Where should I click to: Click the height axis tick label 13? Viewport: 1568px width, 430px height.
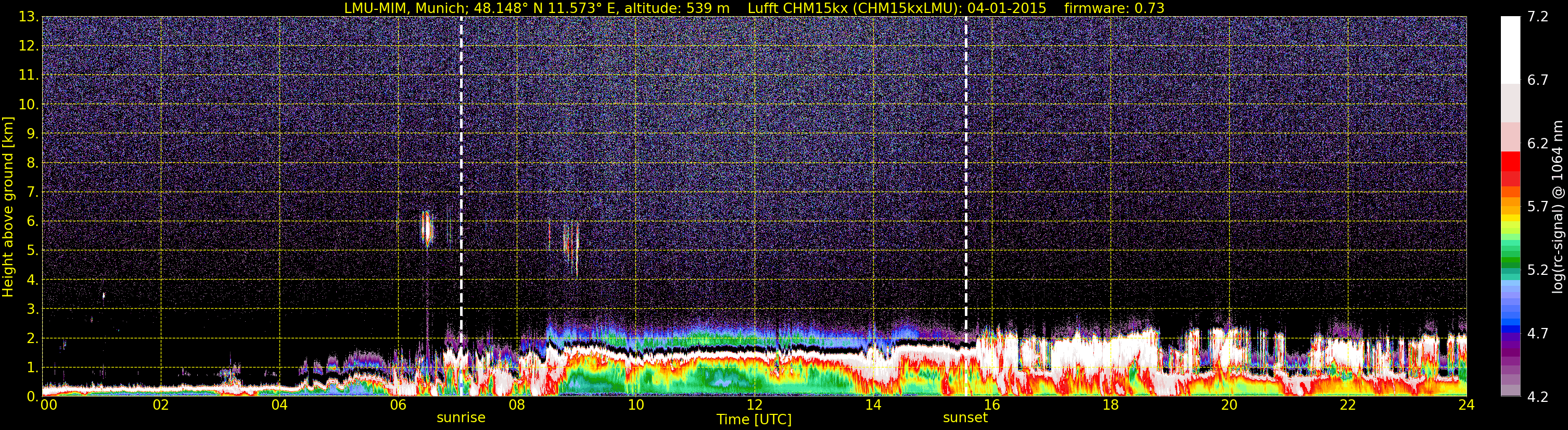[x=28, y=17]
